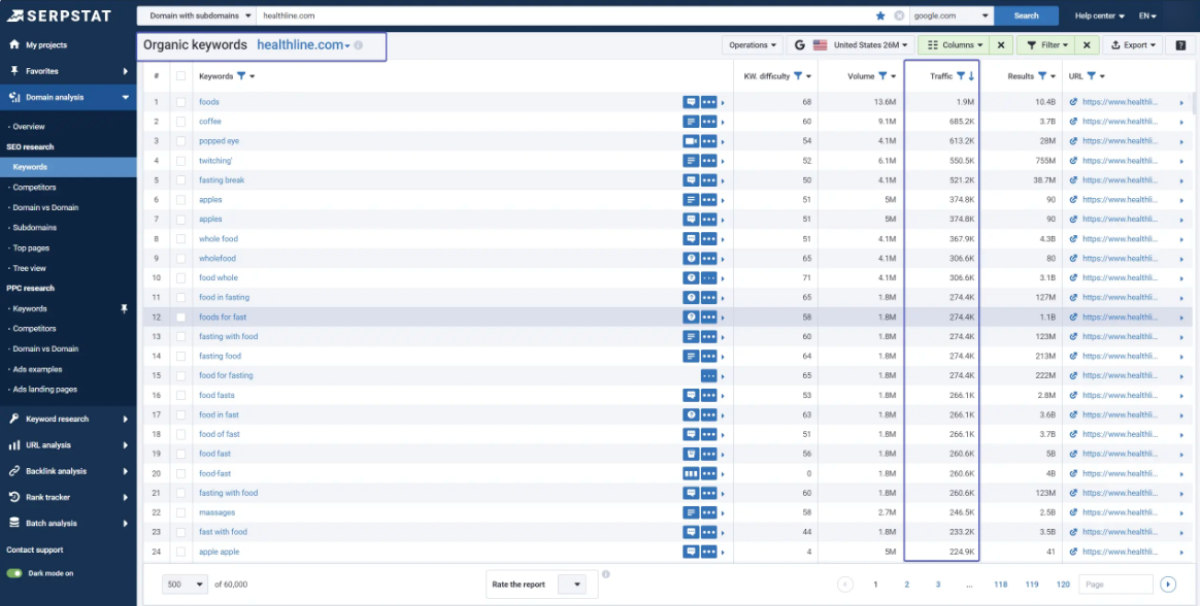This screenshot has width=1200, height=606.
Task: Click the Contact support link
Action: tap(35, 550)
